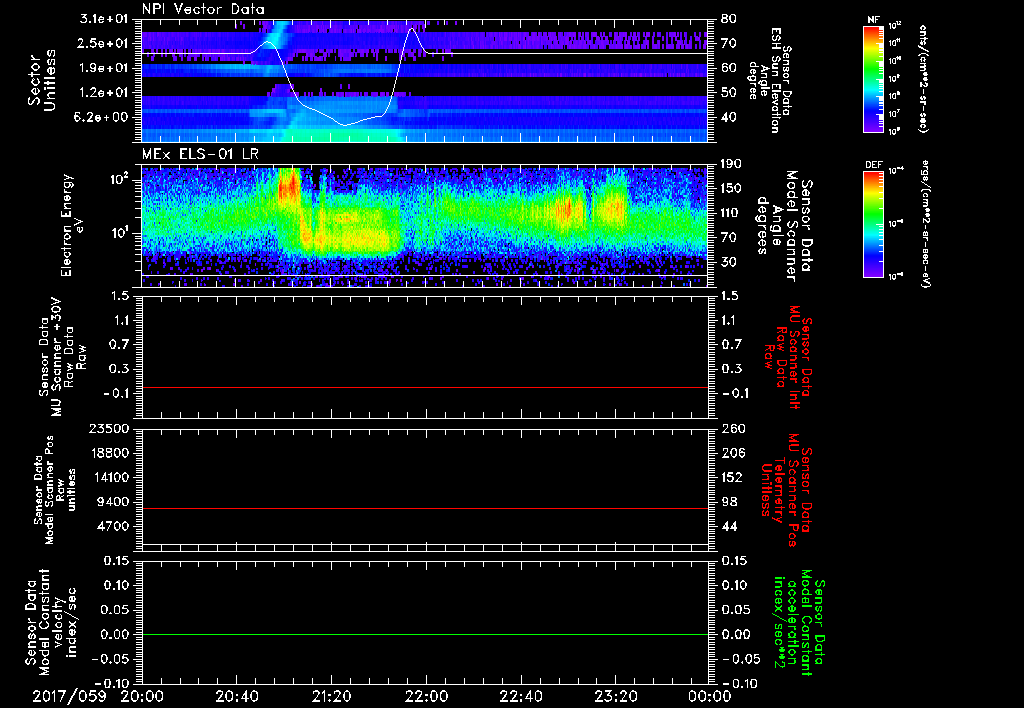Viewport: 1024px width, 708px height.
Task: Select the "NPI Vector Data" panel title
Action: [x=203, y=9]
